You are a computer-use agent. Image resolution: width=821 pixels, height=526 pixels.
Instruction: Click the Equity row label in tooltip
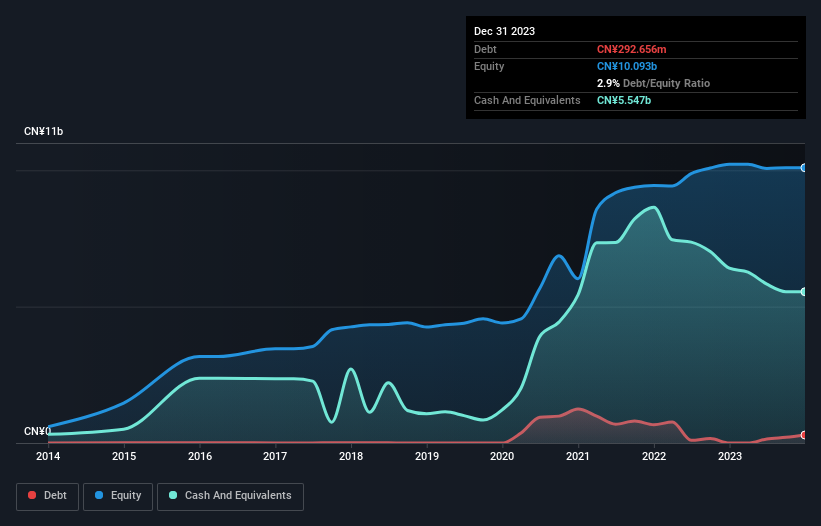(x=489, y=66)
